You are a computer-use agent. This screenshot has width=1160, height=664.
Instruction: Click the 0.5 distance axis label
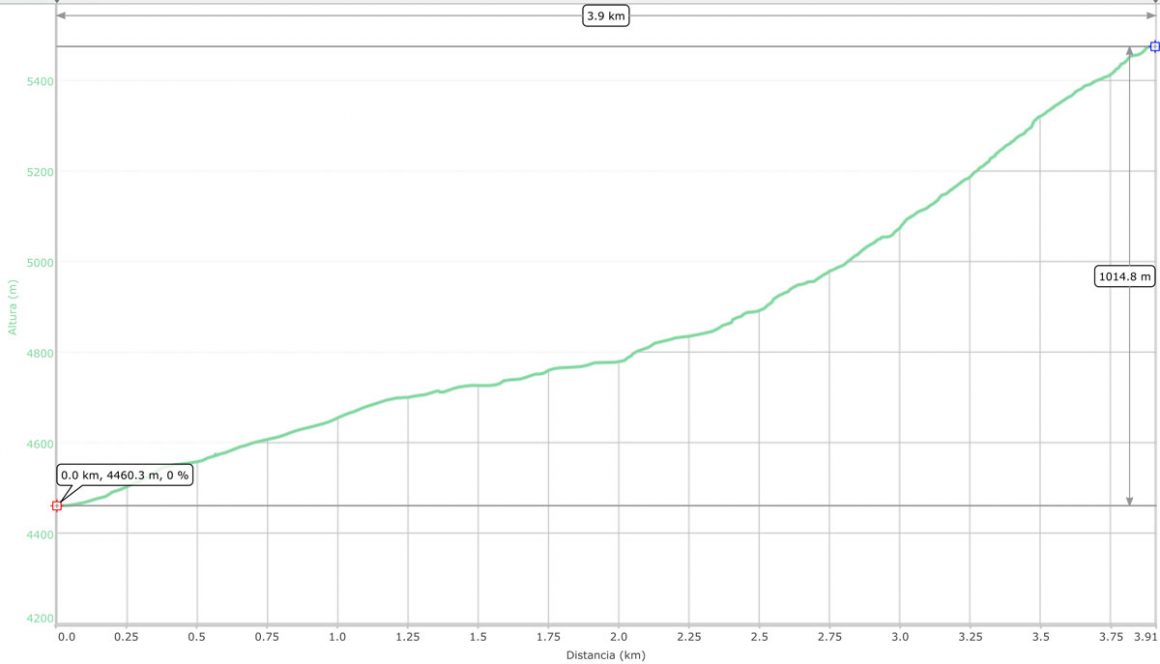197,637
